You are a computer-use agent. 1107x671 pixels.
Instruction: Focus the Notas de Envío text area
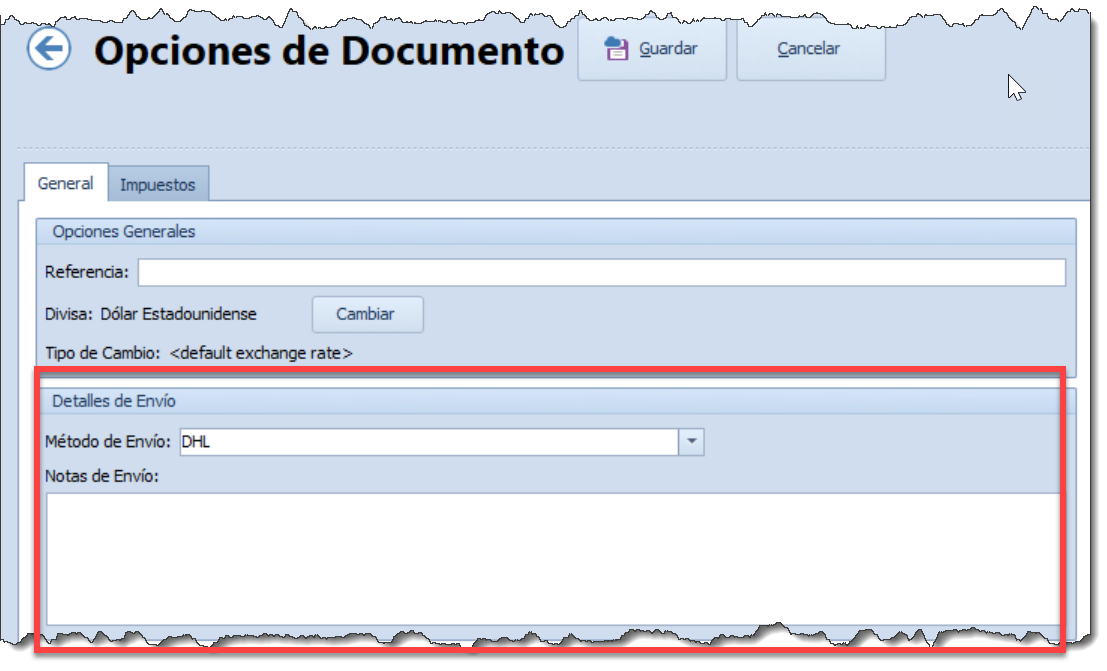click(x=554, y=559)
